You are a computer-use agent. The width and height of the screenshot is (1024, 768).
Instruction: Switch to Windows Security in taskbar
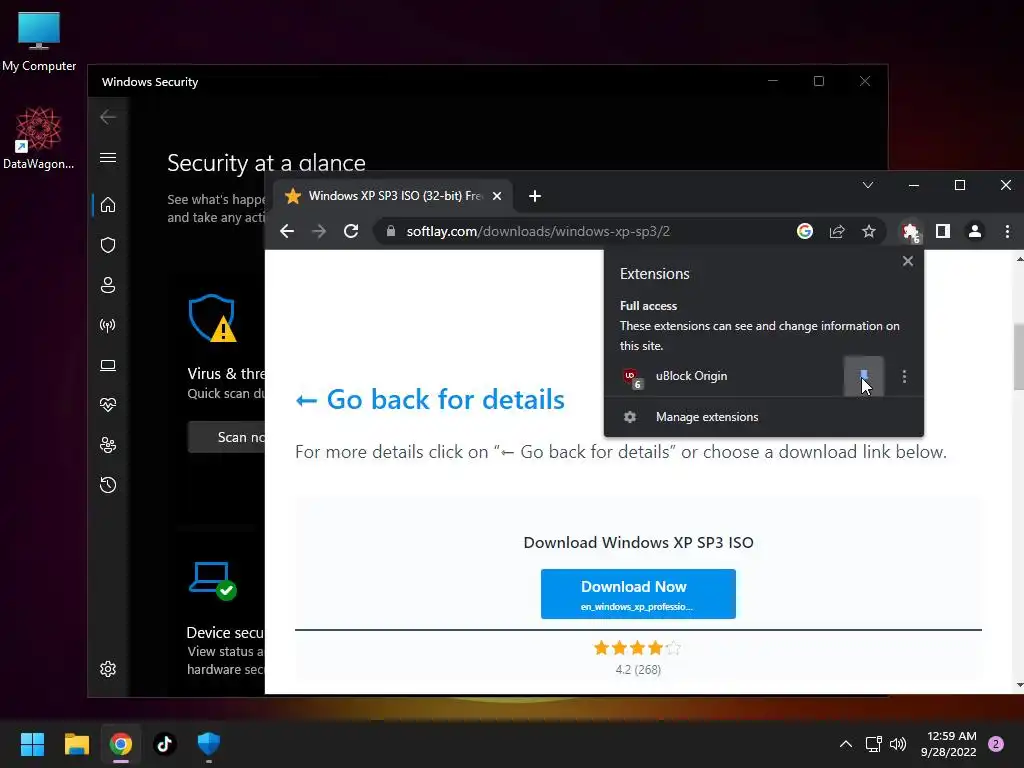click(x=209, y=744)
